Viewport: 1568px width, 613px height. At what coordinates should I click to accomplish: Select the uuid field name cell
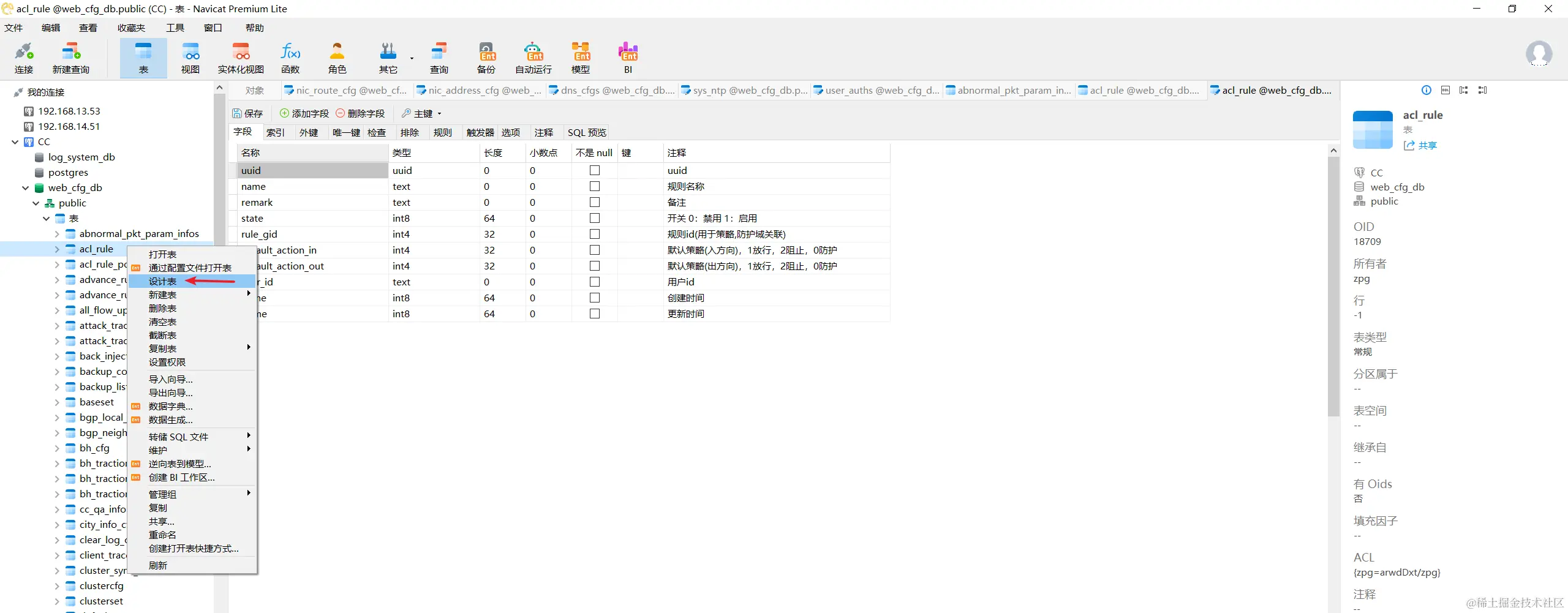[x=312, y=170]
